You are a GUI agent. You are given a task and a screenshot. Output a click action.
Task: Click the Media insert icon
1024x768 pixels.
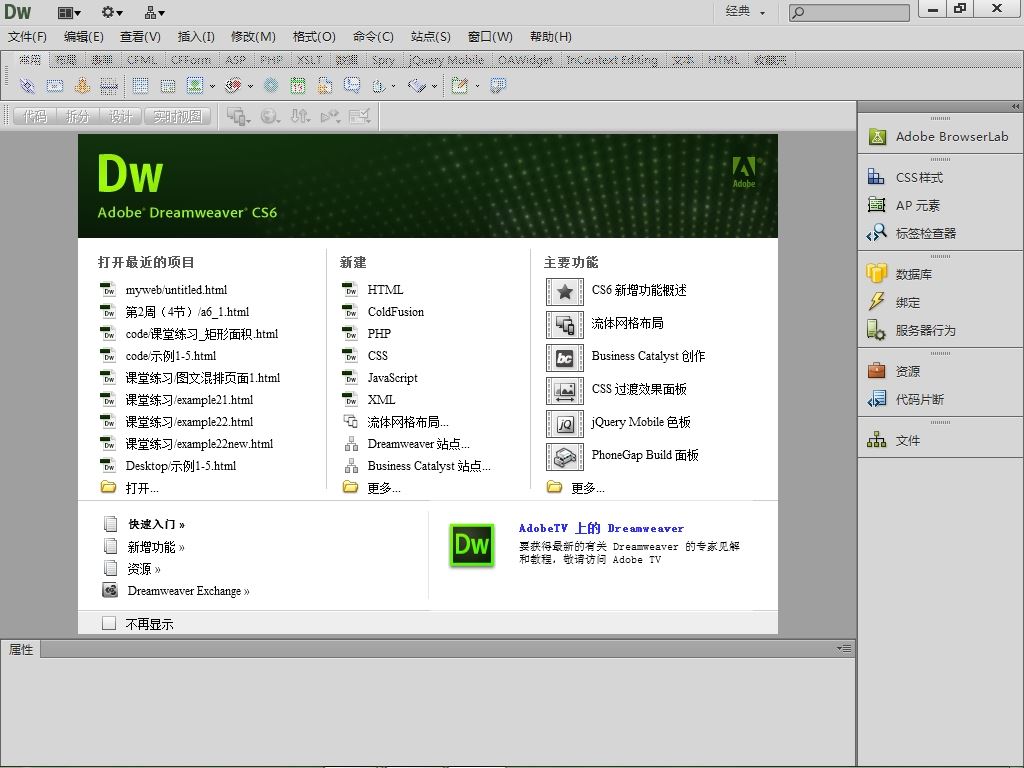tap(232, 86)
